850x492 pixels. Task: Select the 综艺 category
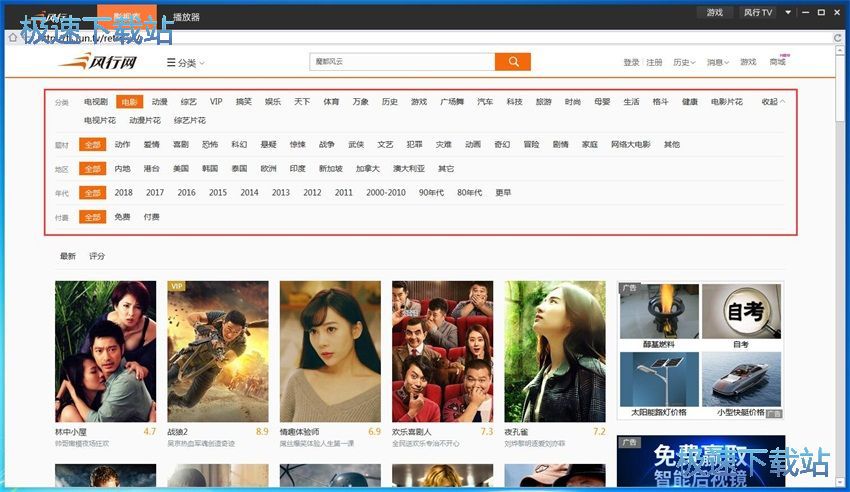[x=189, y=101]
